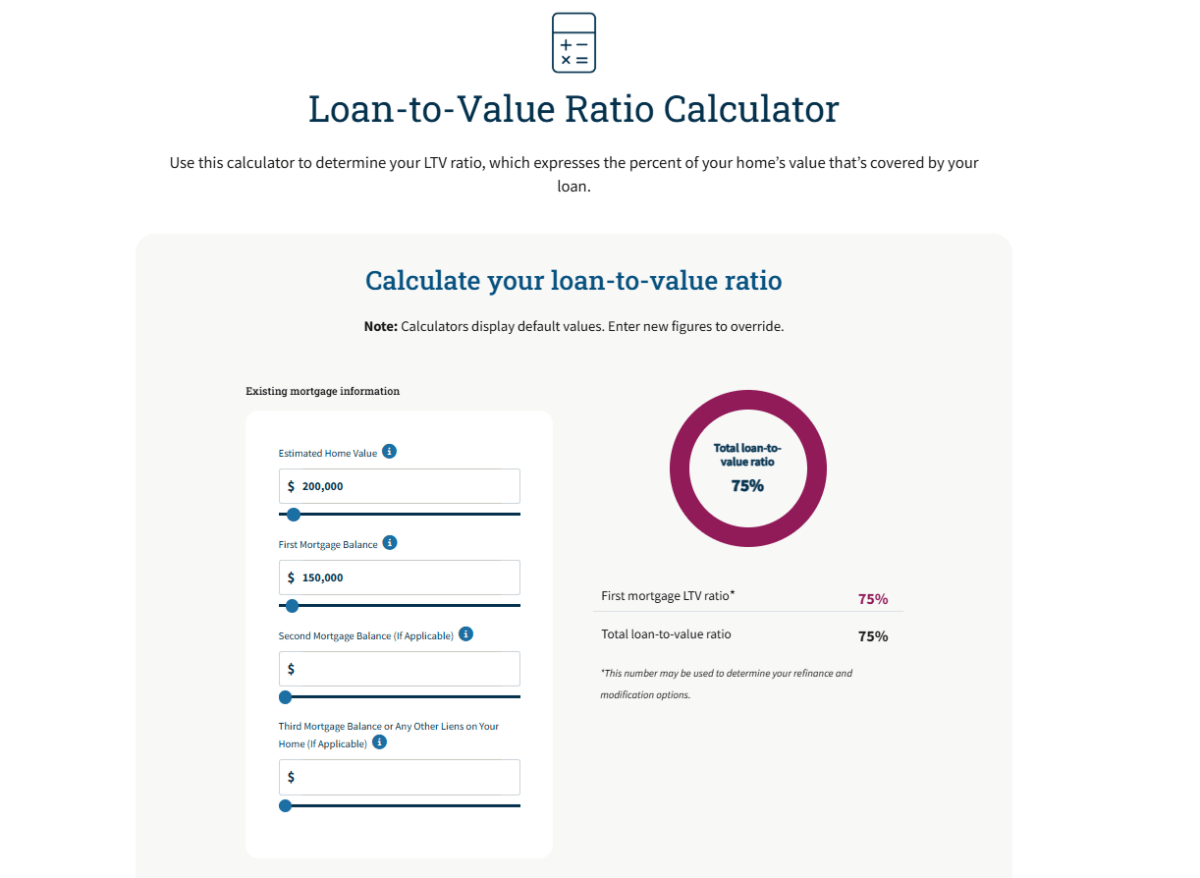
Task: Click inside the Estimated Home Value field
Action: [x=399, y=486]
